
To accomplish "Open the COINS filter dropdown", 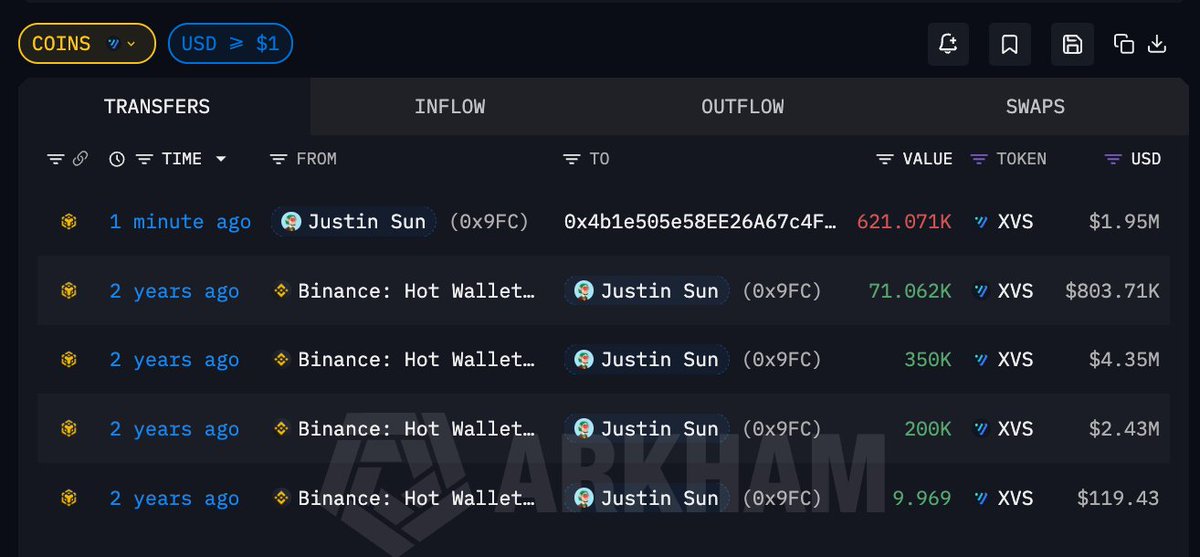I will (x=87, y=44).
